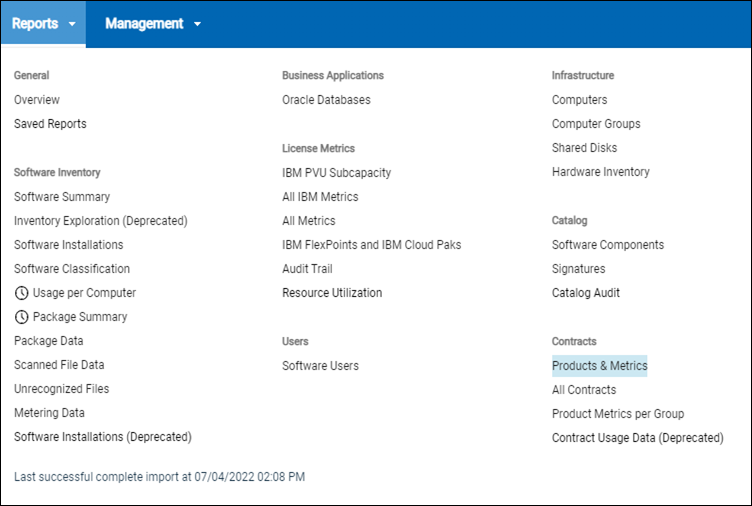The width and height of the screenshot is (752, 506).
Task: Expand the Reports dropdown arrow
Action: click(72, 24)
